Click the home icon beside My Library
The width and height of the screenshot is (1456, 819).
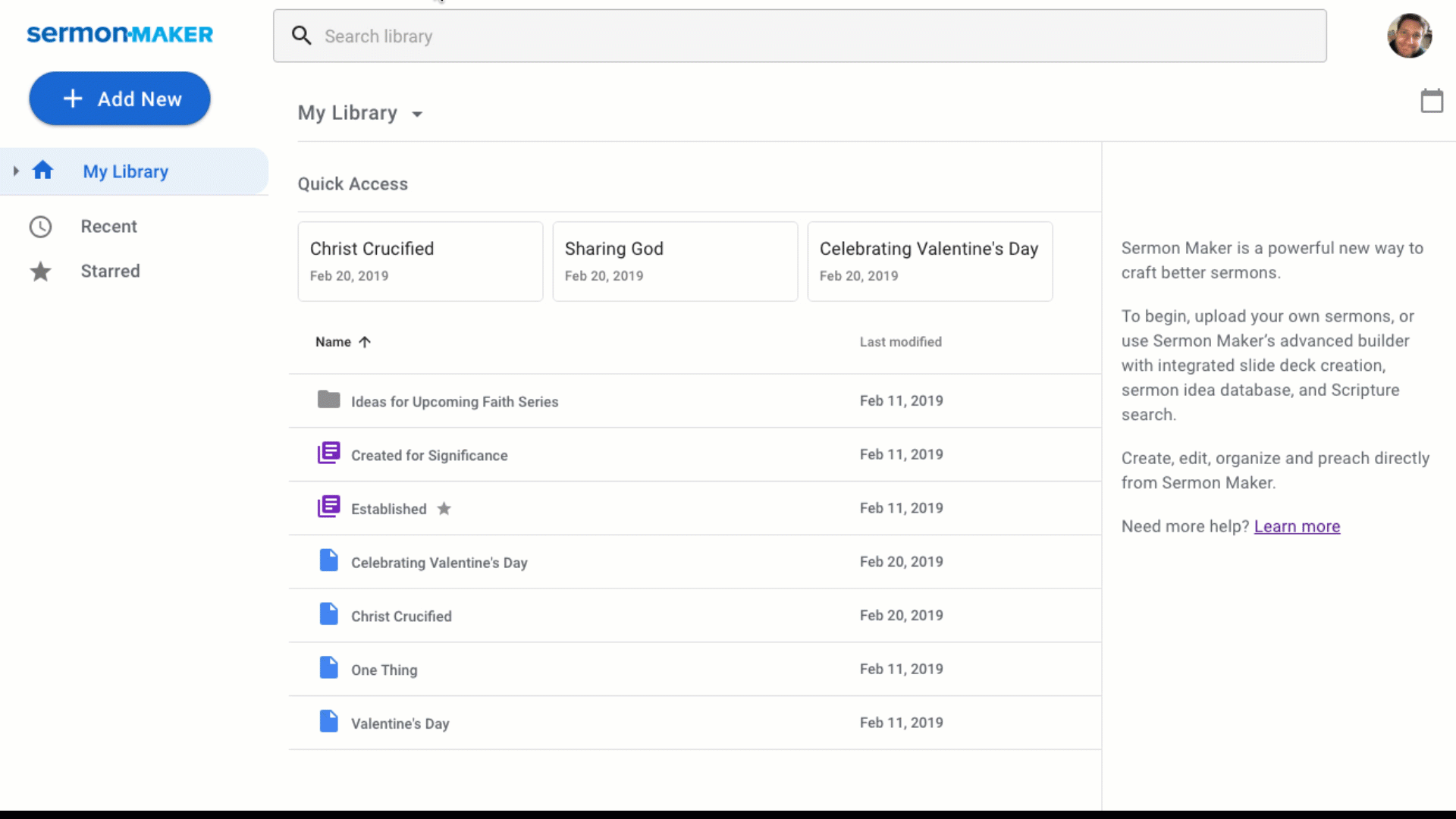43,171
